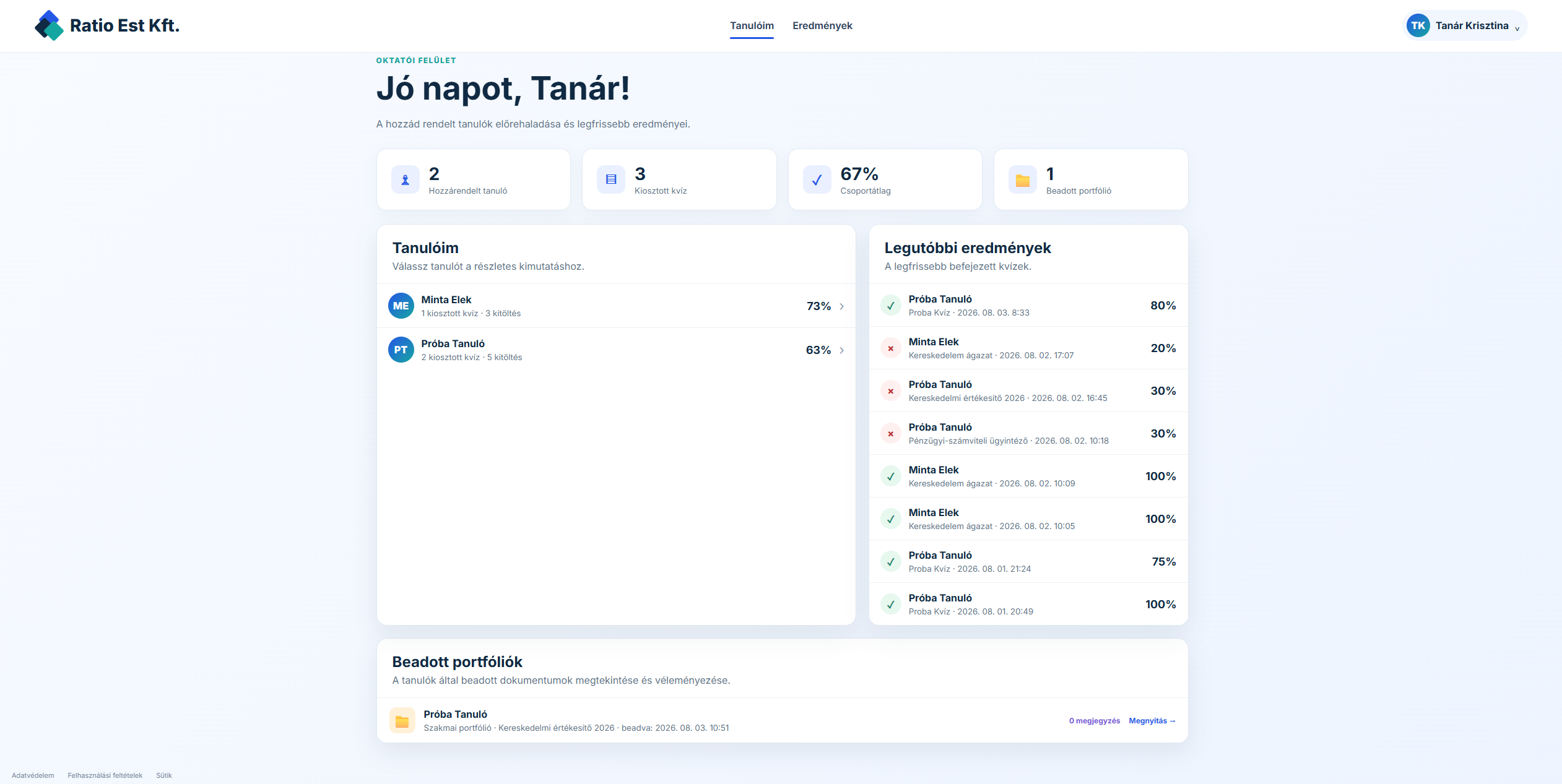Click the 80% result score
This screenshot has width=1562, height=784.
[x=1163, y=306]
